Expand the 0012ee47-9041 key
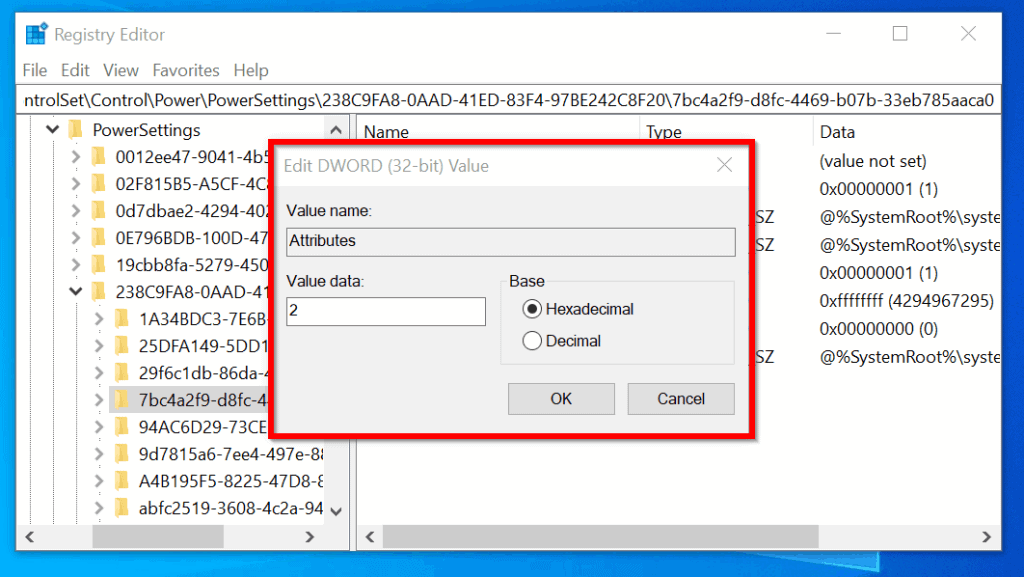1024x577 pixels. pyautogui.click(x=76, y=157)
